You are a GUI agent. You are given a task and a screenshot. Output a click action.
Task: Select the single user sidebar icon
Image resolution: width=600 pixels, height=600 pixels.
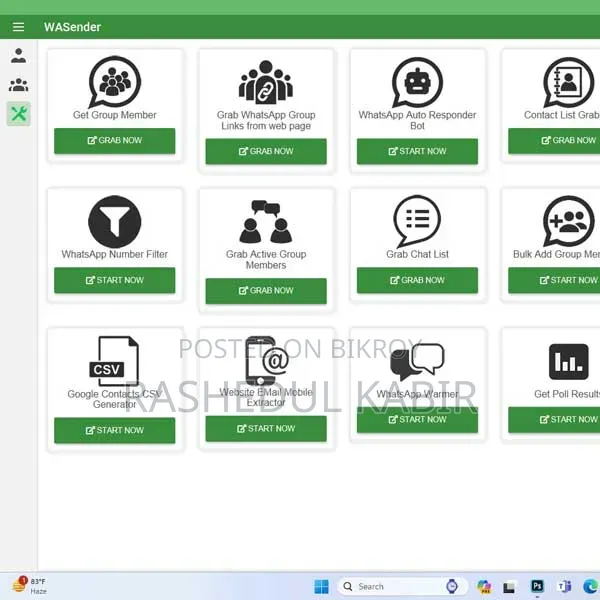click(x=18, y=55)
